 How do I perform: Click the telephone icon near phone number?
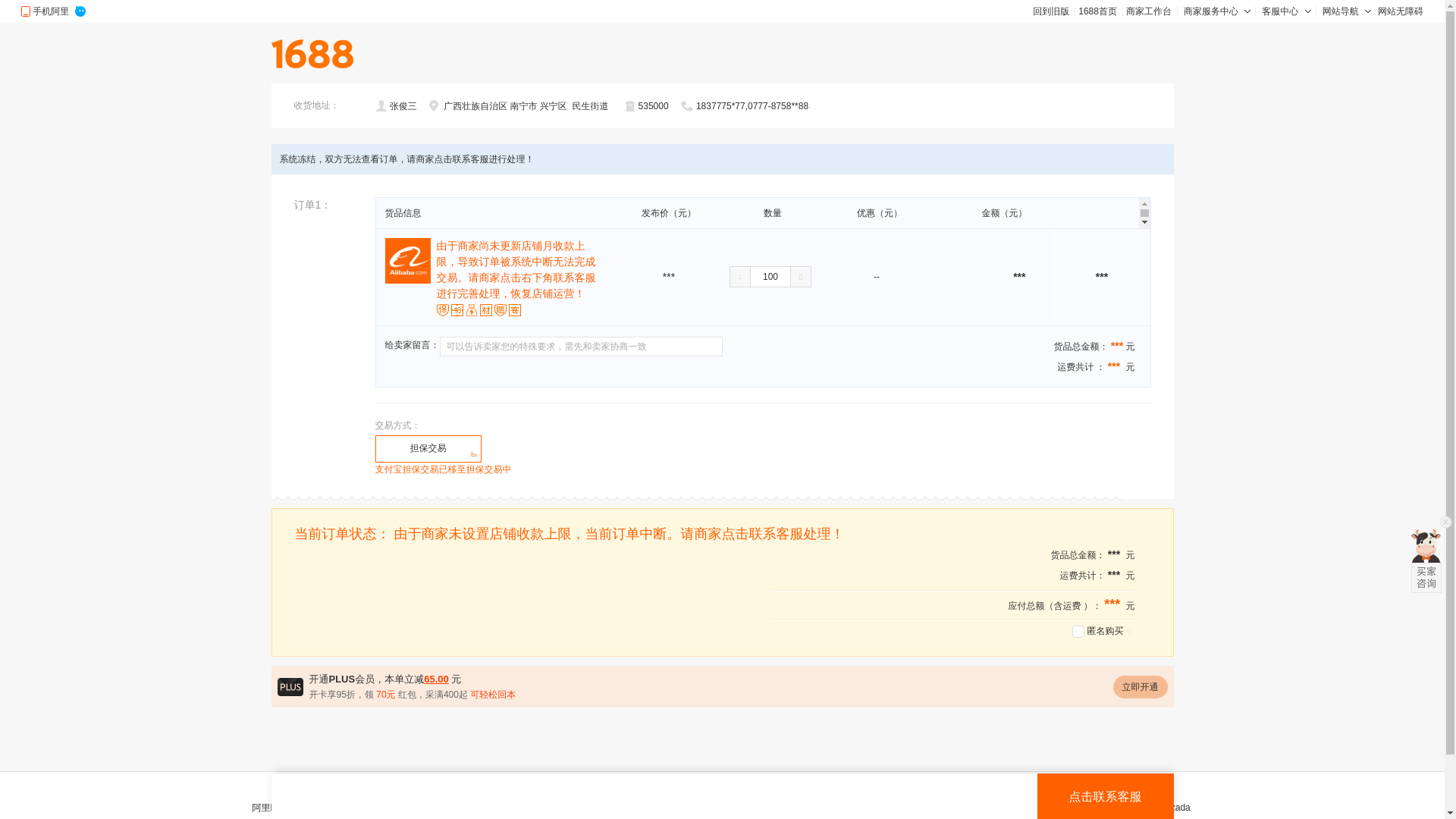pos(687,107)
